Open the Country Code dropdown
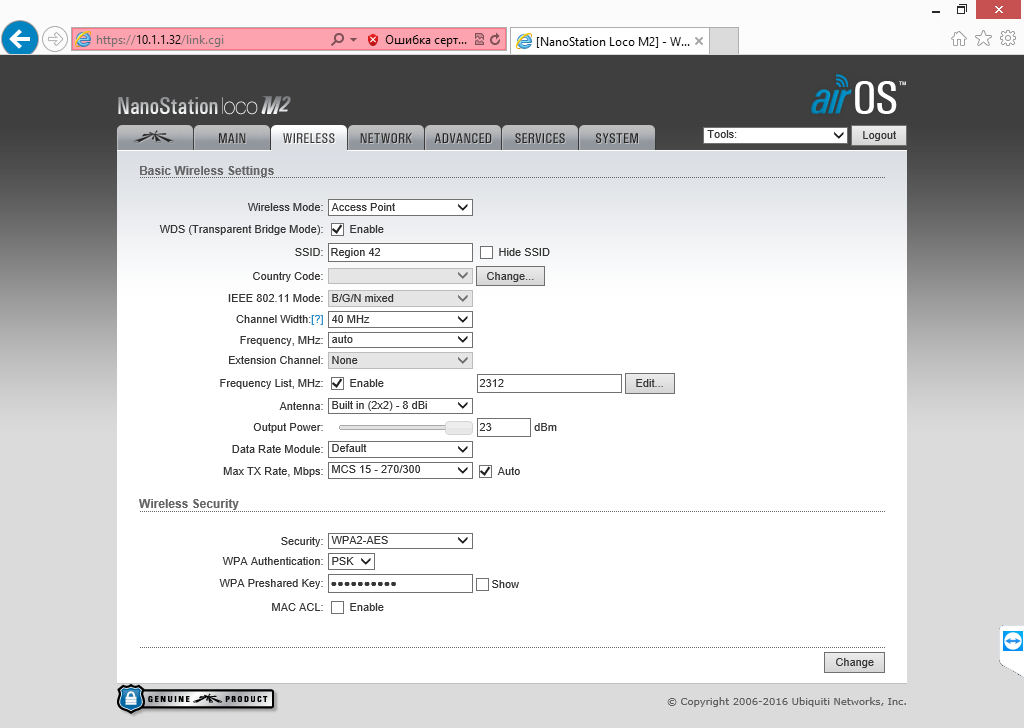1024x728 pixels. [x=400, y=276]
